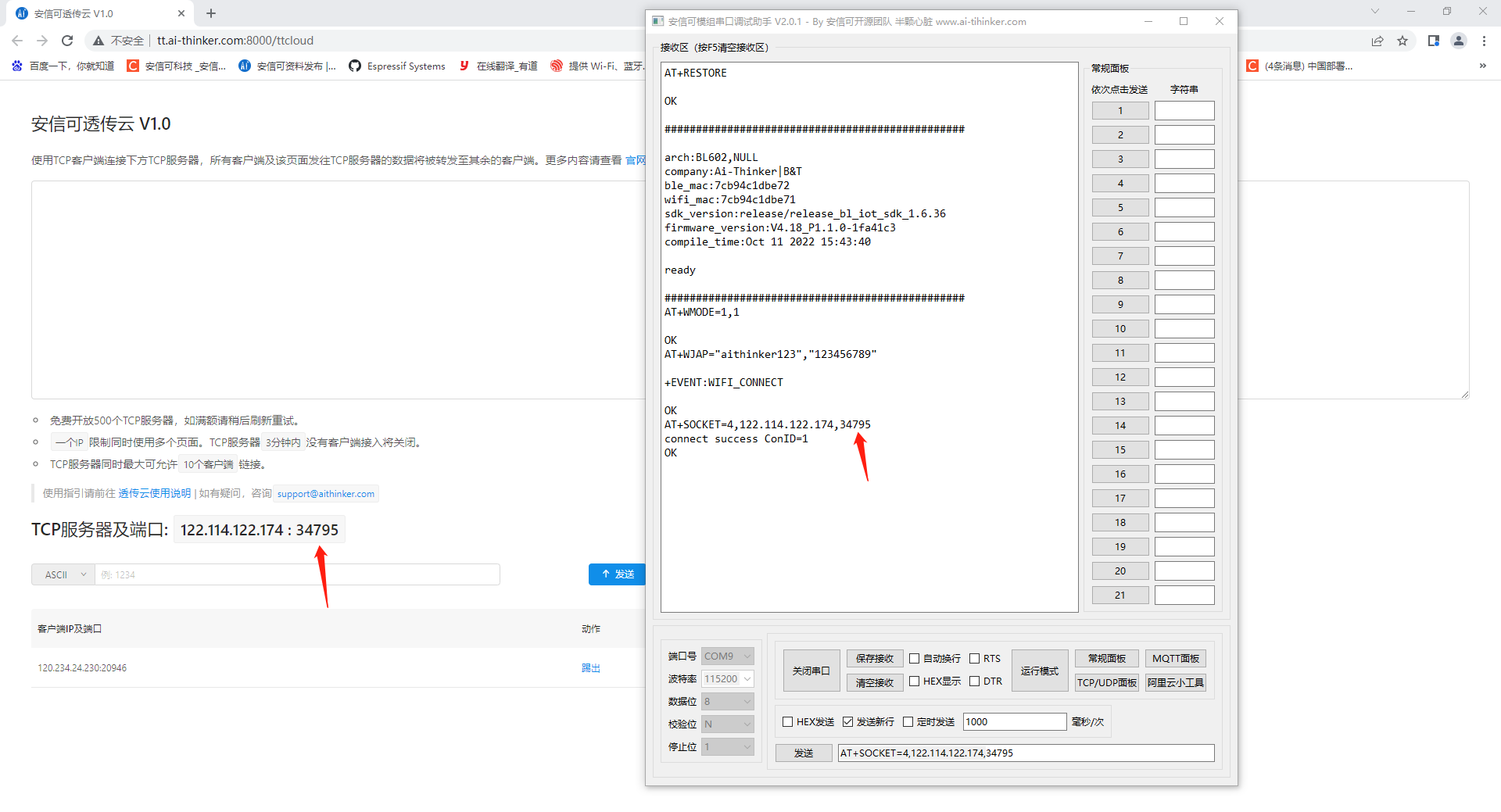Screen dimensions: 1501x812
Task: Open the 校验位 dropdown
Action: (x=727, y=724)
